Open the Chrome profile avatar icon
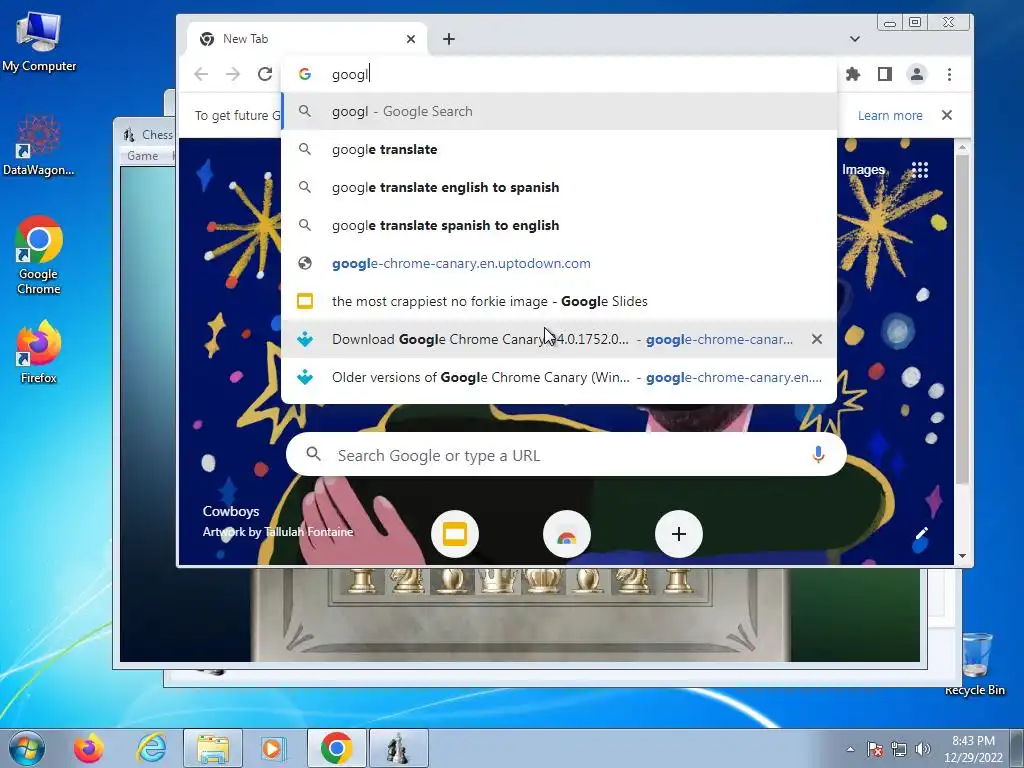 pos(917,74)
